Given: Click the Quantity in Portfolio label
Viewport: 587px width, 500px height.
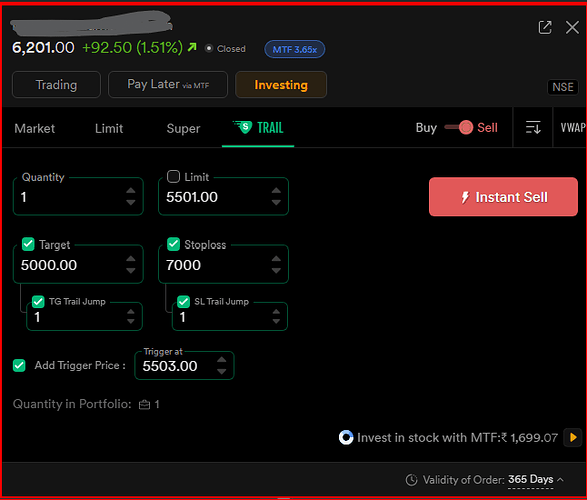Looking at the screenshot, I should click(72, 404).
